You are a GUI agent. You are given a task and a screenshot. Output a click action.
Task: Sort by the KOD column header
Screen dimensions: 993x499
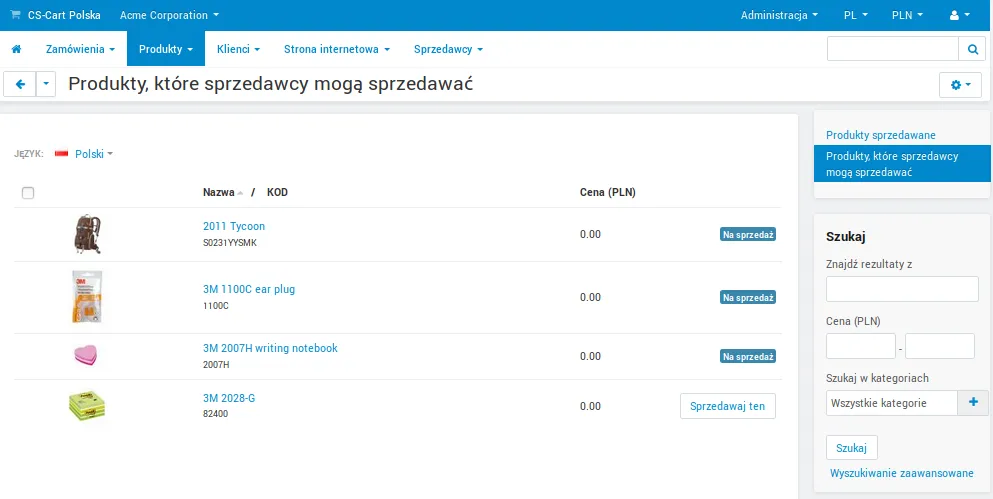pos(277,193)
